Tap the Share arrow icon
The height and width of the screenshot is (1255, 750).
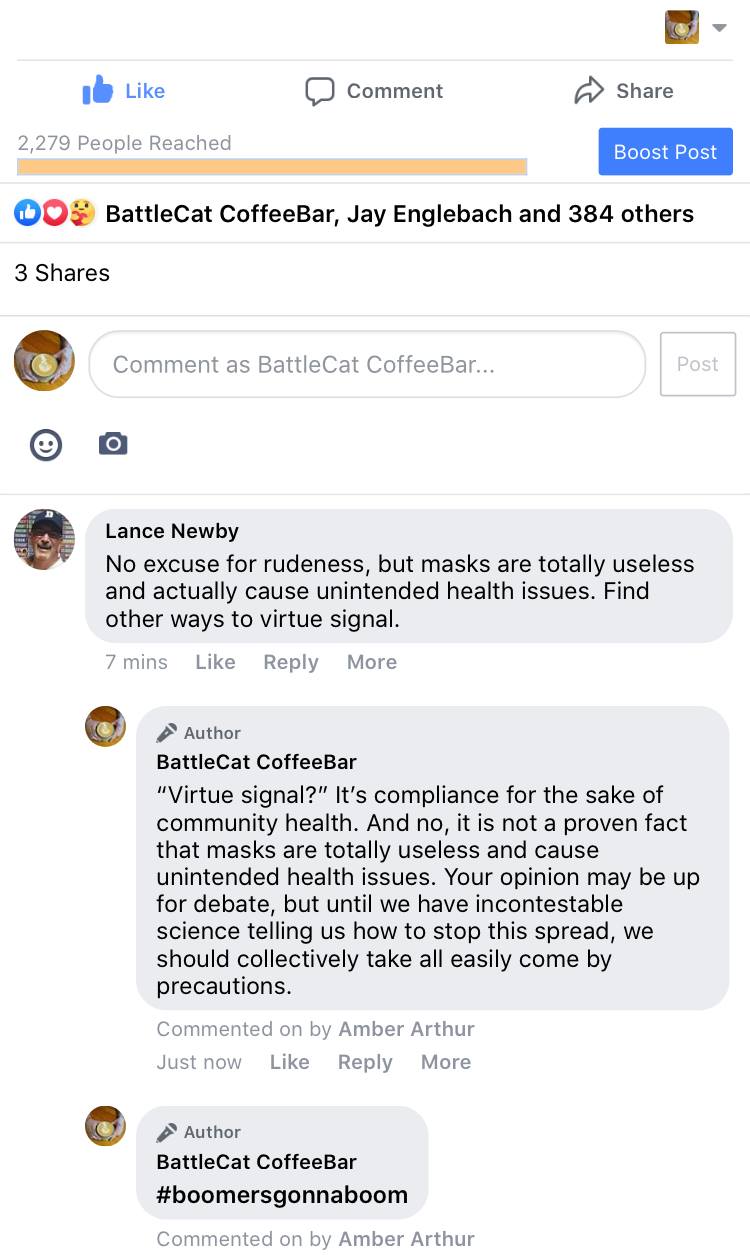[x=589, y=91]
